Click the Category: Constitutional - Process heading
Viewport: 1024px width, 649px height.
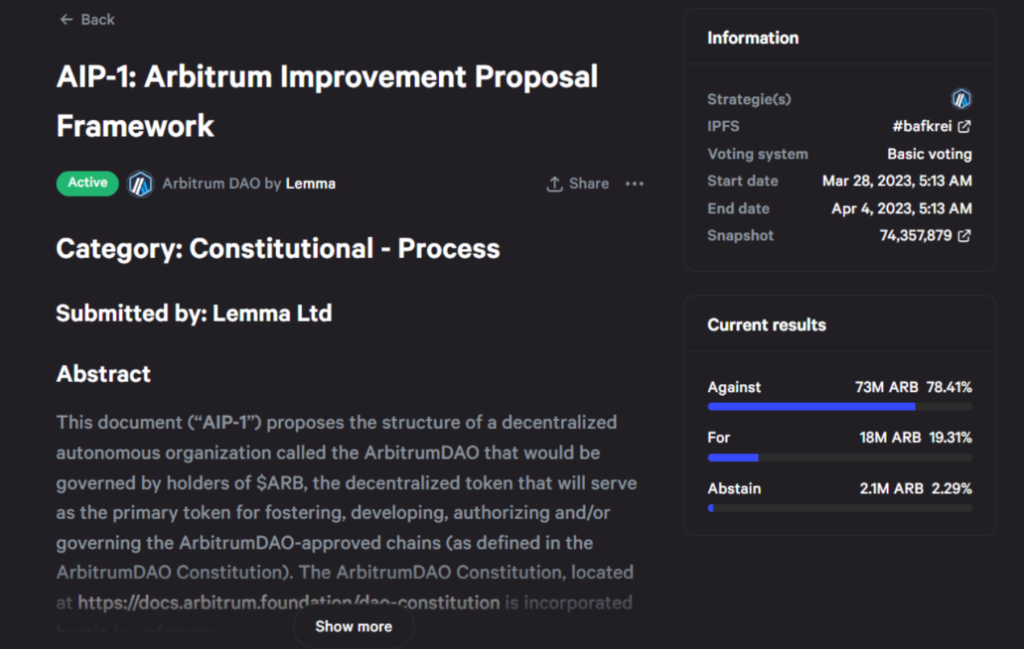pos(278,249)
